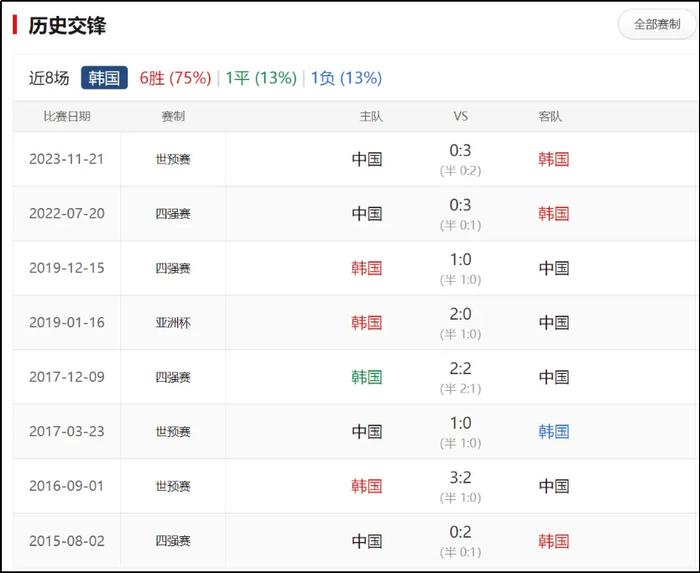Image resolution: width=700 pixels, height=573 pixels.
Task: Open the 全部赛制 filter dropdown
Action: (657, 24)
